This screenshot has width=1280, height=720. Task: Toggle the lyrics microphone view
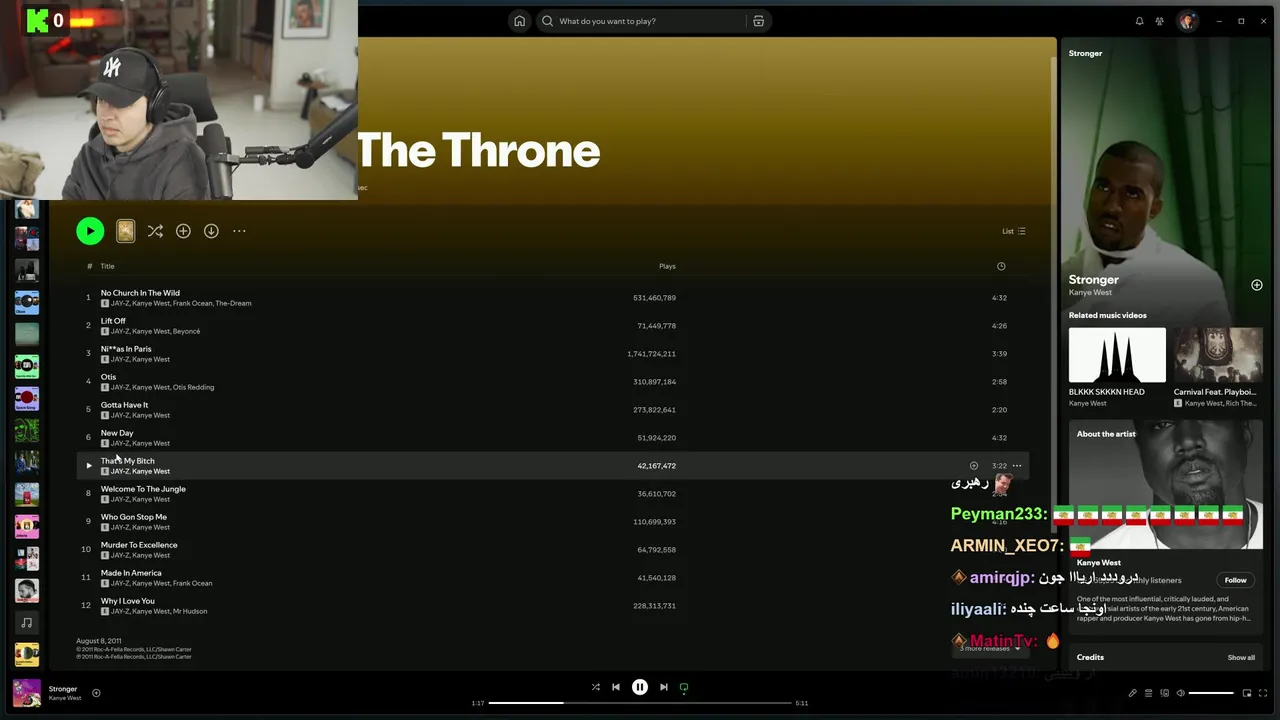1132,693
